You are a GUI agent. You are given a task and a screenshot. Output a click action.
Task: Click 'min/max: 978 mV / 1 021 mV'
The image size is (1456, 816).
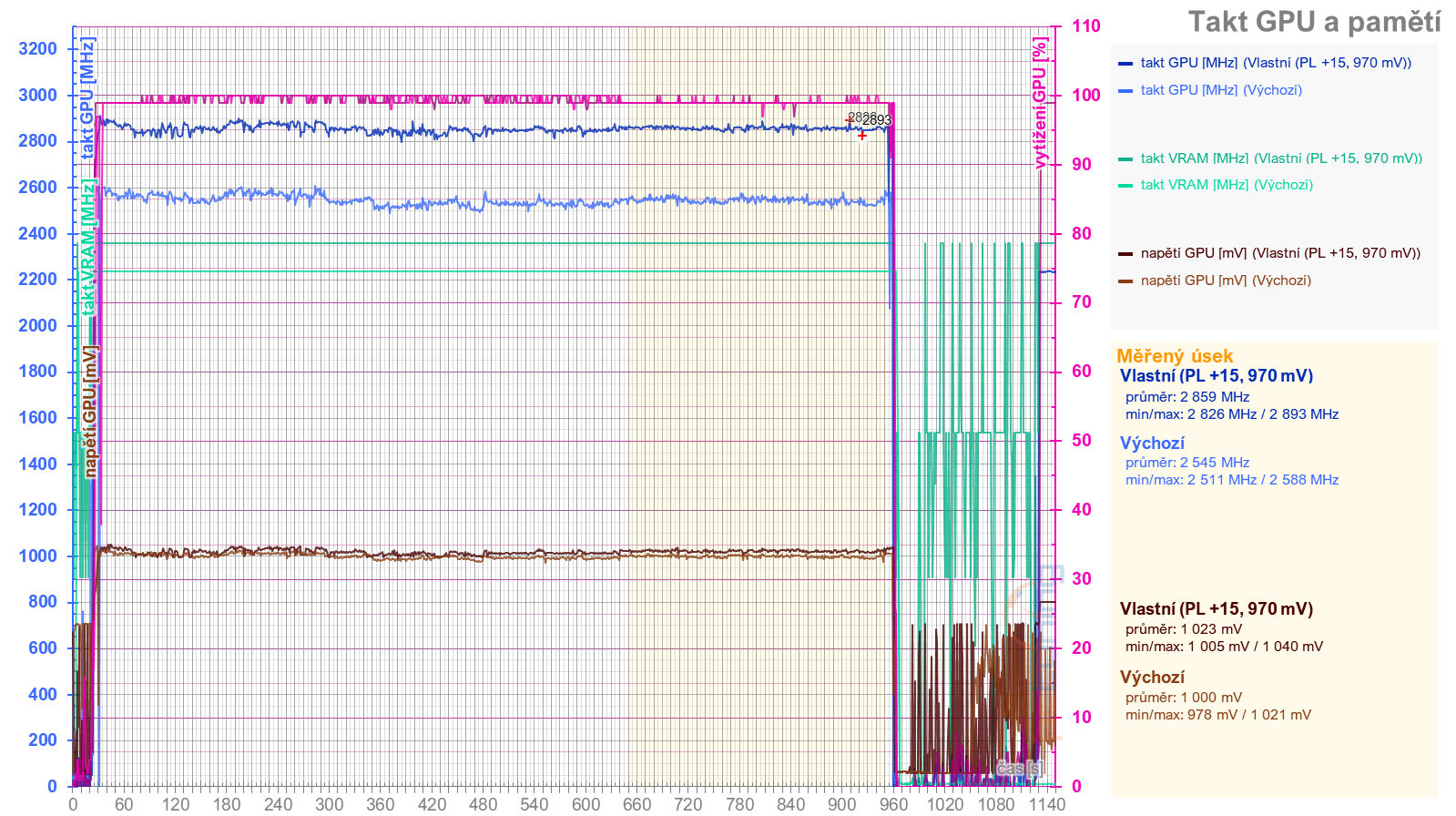pos(1218,715)
